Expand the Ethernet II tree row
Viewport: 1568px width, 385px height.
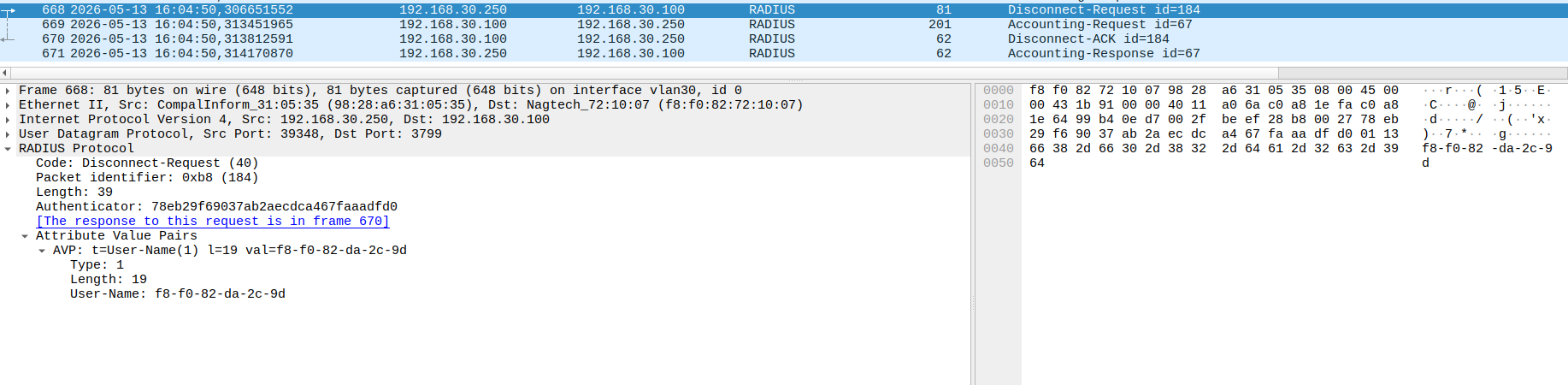coord(8,105)
